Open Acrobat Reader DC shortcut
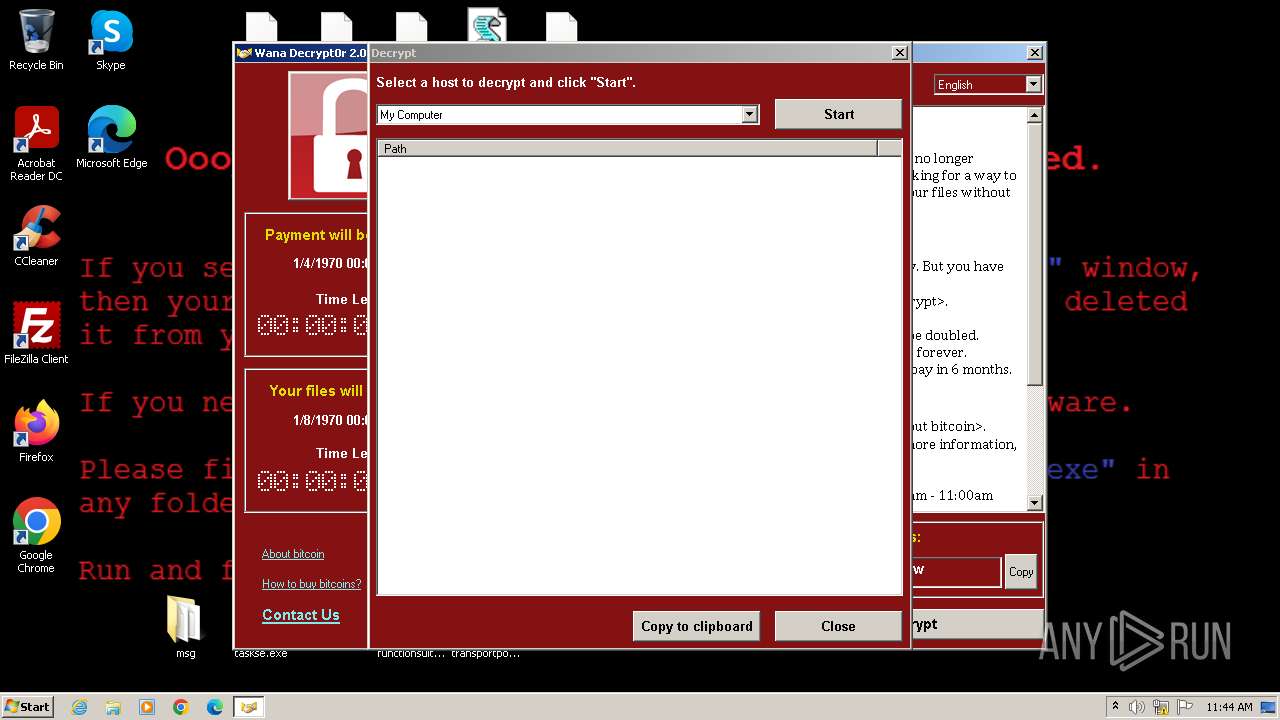Image resolution: width=1280 pixels, height=720 pixels. pos(36,144)
